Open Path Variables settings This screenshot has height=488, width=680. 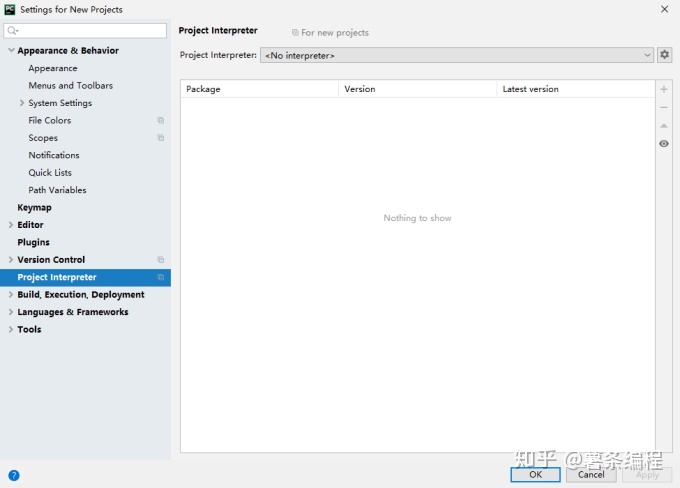pyautogui.click(x=57, y=190)
